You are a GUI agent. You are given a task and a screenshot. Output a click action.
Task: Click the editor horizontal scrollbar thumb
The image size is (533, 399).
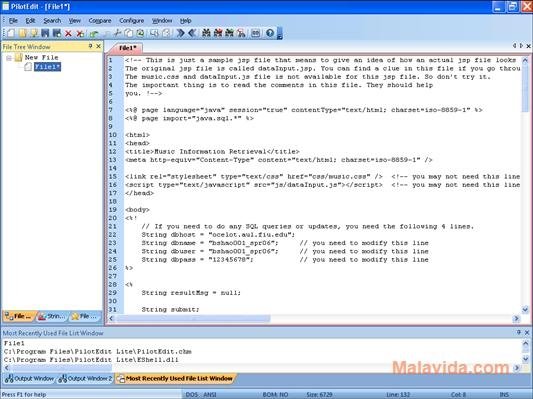(193, 318)
